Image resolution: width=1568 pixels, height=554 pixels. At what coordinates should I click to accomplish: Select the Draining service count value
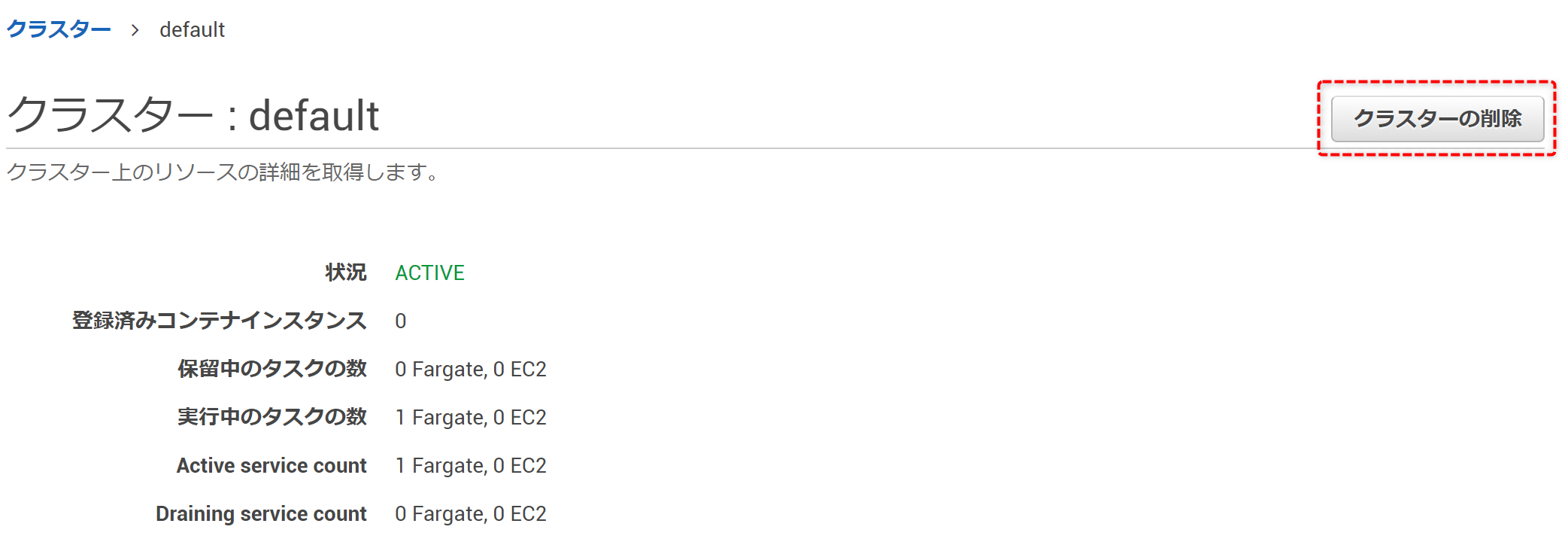471,514
